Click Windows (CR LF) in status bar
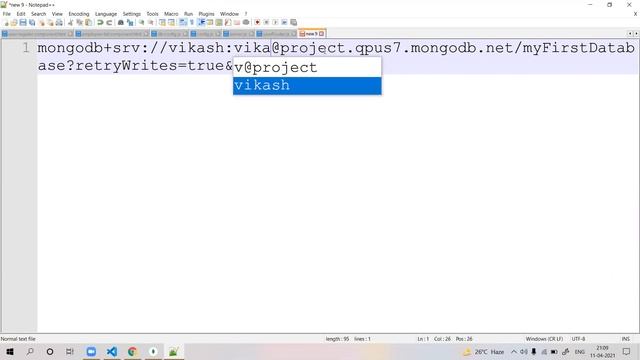Screen dimensions: 640x360 pos(544,339)
